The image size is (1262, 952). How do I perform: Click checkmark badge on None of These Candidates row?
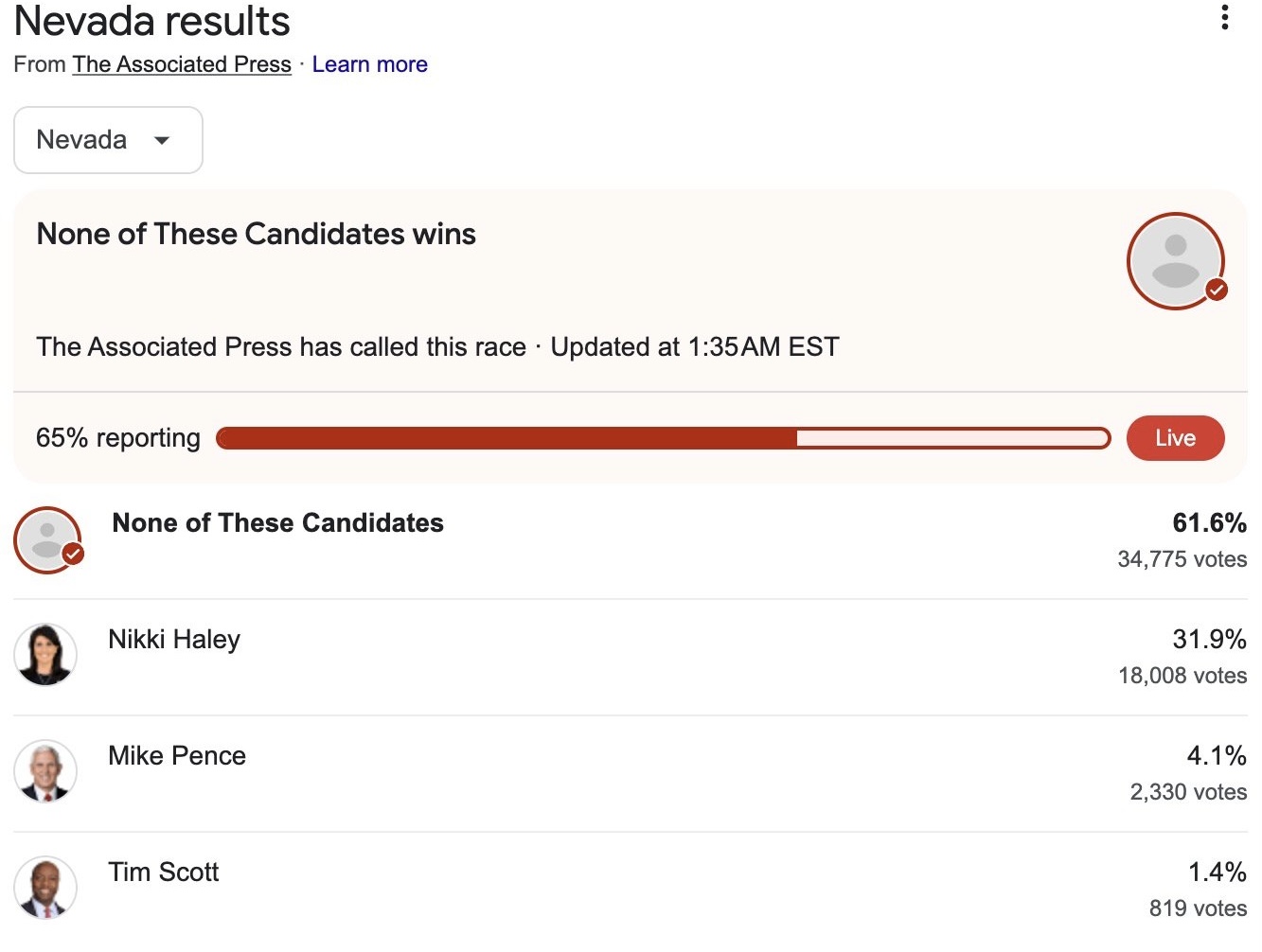pyautogui.click(x=73, y=555)
